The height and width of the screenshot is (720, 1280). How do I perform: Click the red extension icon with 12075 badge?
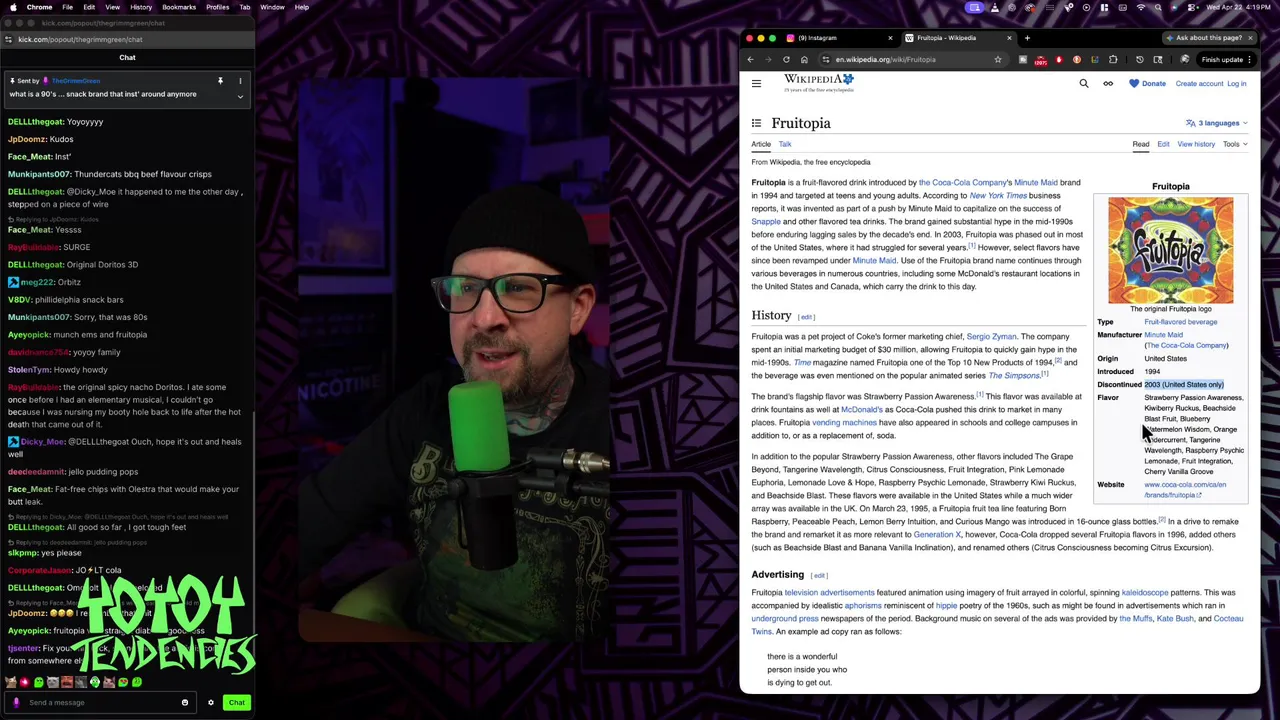coord(1041,60)
